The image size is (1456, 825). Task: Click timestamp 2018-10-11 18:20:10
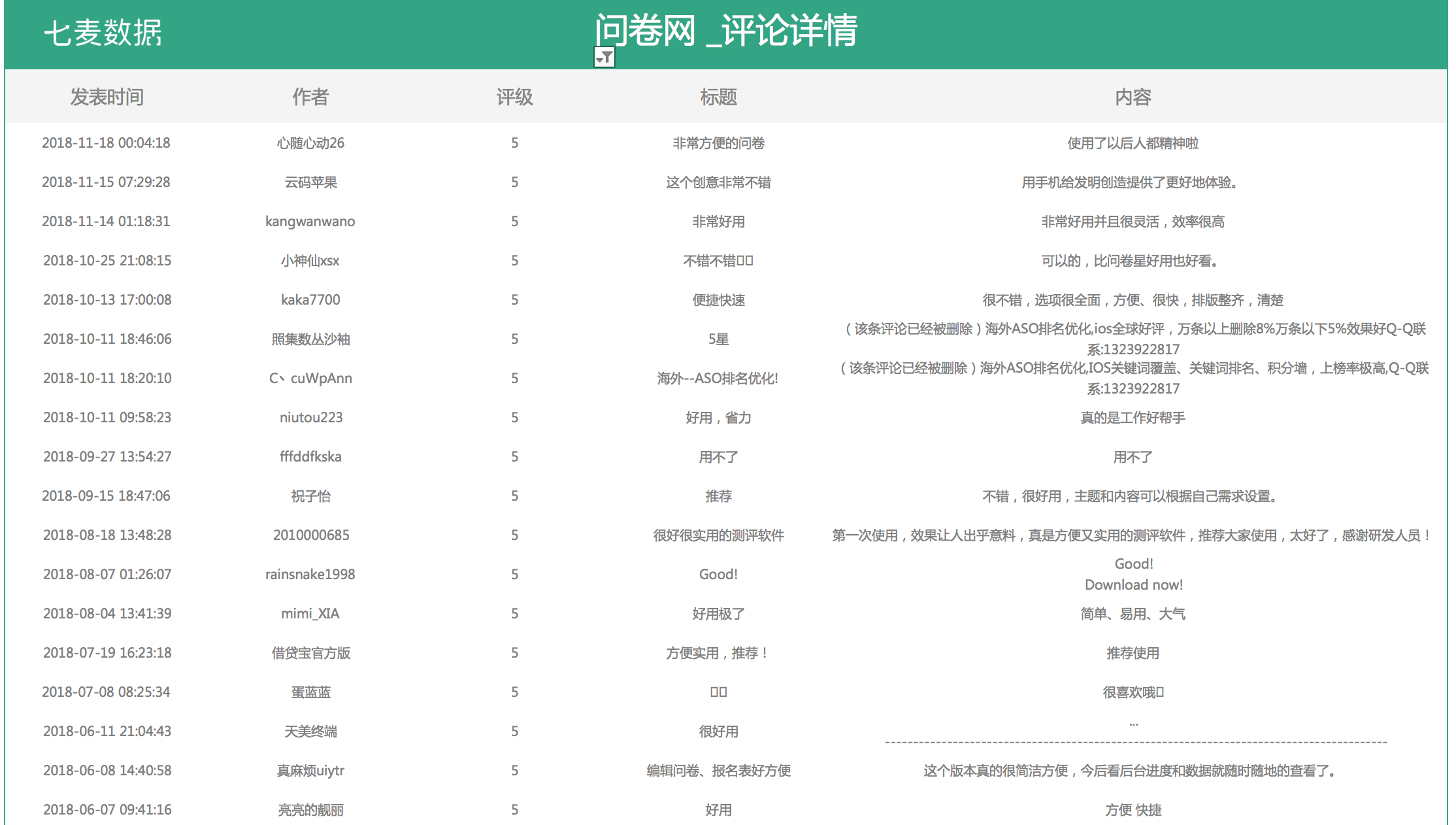pyautogui.click(x=107, y=379)
